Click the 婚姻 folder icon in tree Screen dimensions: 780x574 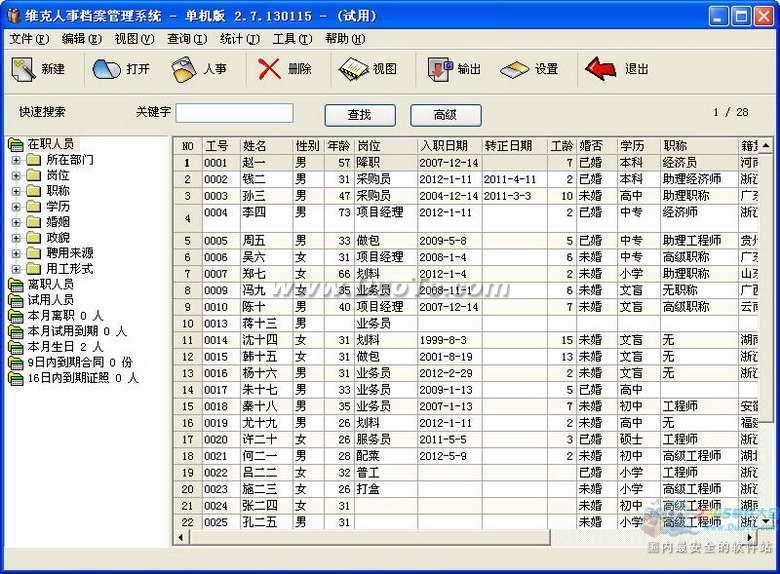tap(34, 222)
